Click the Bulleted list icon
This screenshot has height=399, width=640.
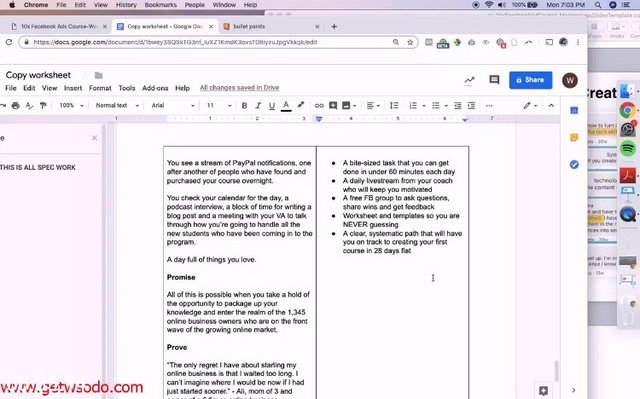click(x=436, y=106)
